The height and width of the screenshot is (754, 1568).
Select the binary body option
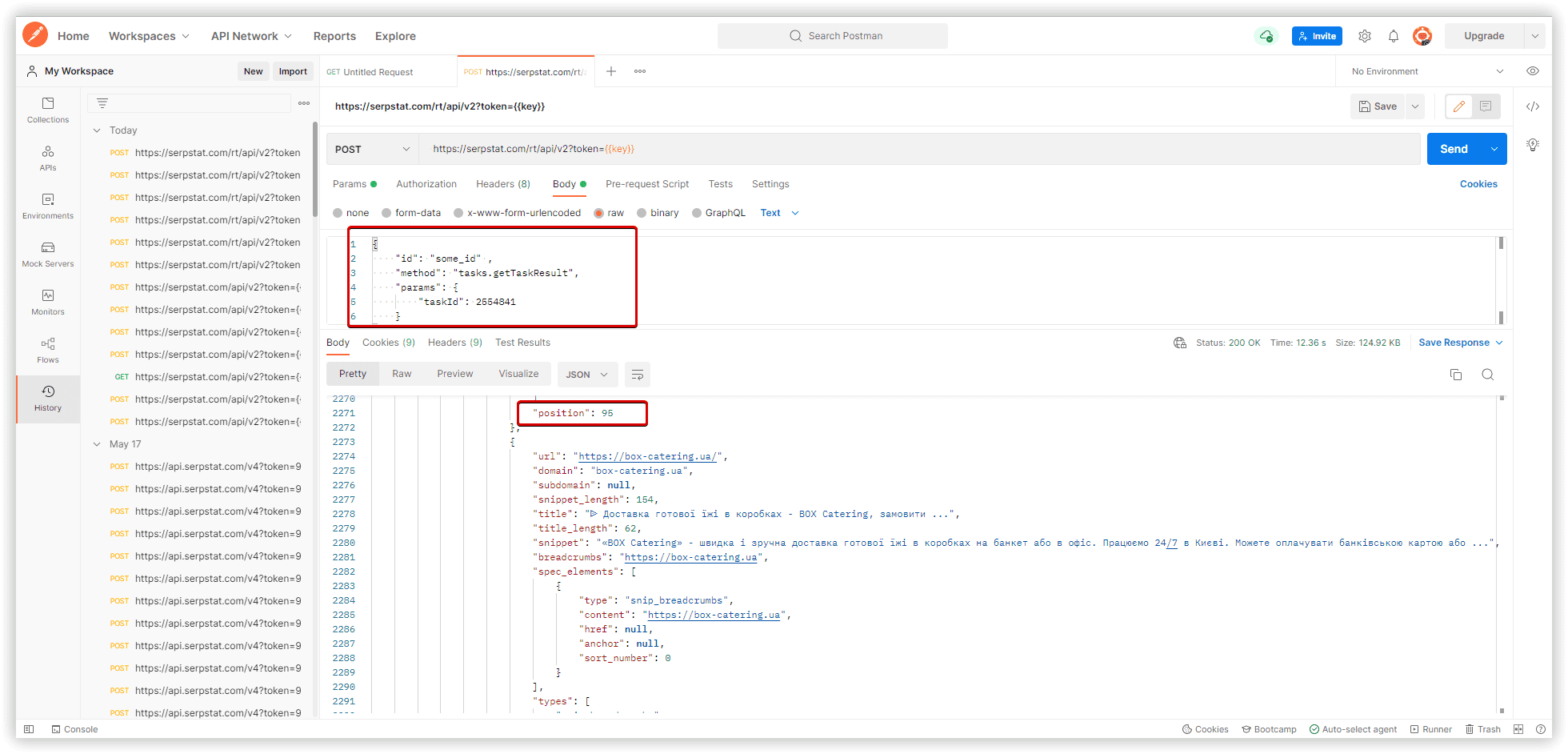click(x=658, y=213)
